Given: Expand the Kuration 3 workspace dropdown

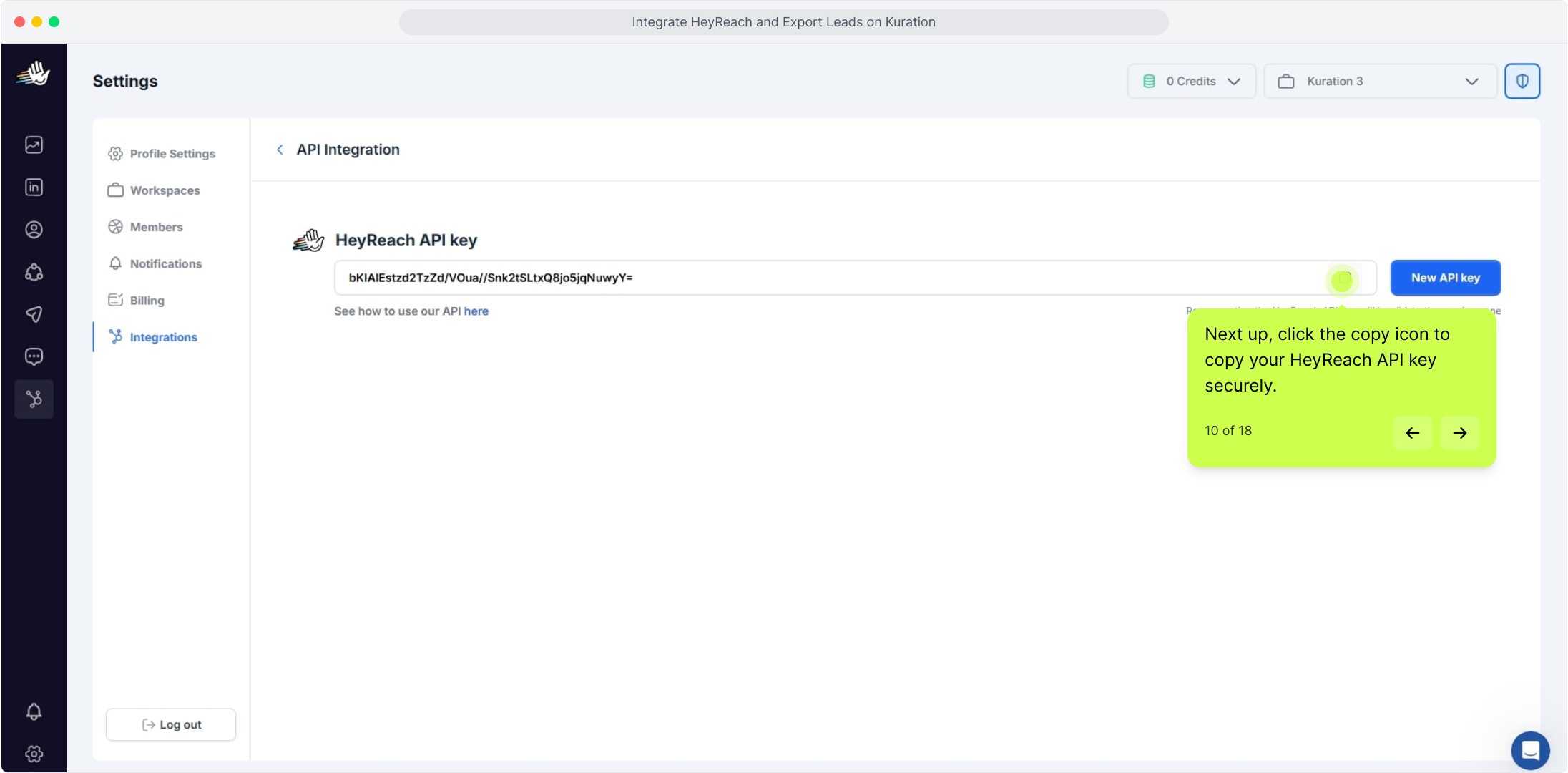Looking at the screenshot, I should click(x=1380, y=82).
